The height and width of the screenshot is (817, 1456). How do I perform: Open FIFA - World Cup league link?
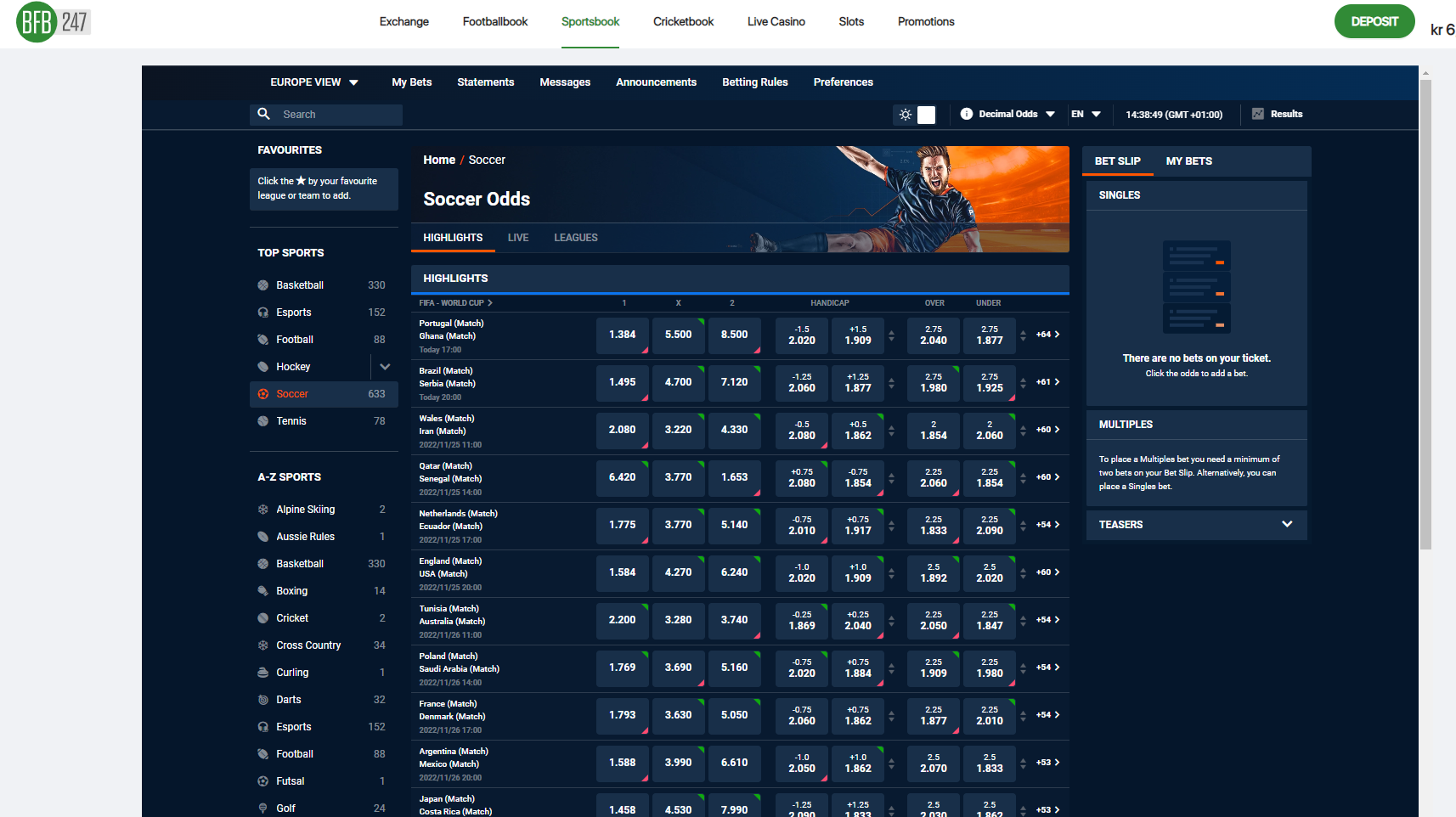[455, 303]
